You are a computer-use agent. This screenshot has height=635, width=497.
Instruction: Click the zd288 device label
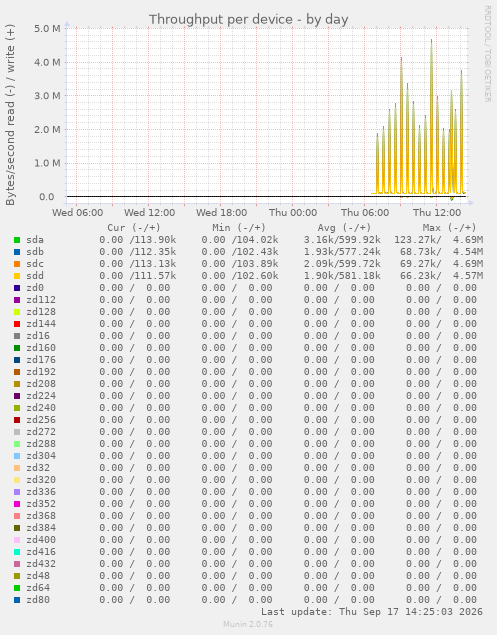(x=41, y=444)
